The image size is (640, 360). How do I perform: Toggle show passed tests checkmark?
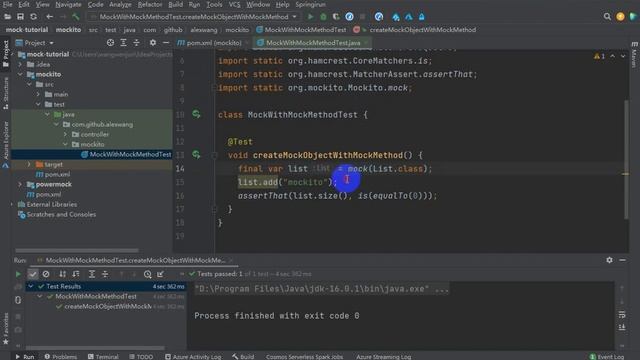[33, 274]
